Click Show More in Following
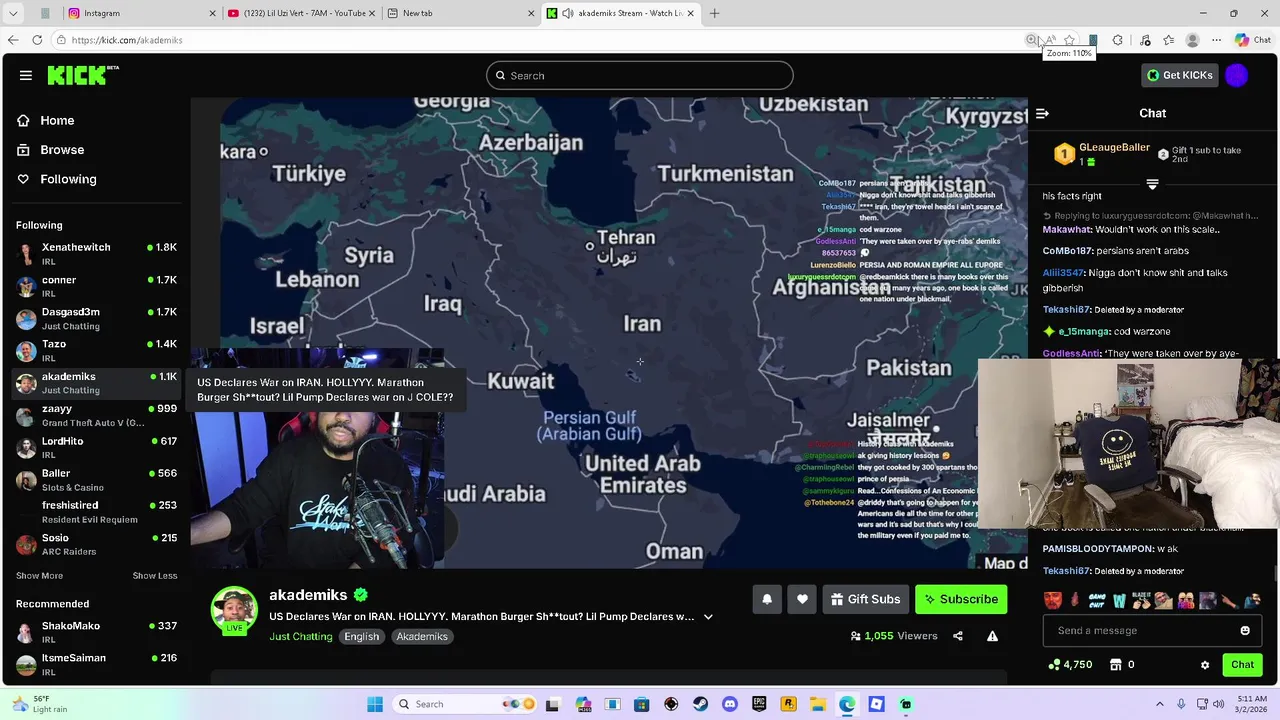The width and height of the screenshot is (1280, 720). (x=39, y=576)
